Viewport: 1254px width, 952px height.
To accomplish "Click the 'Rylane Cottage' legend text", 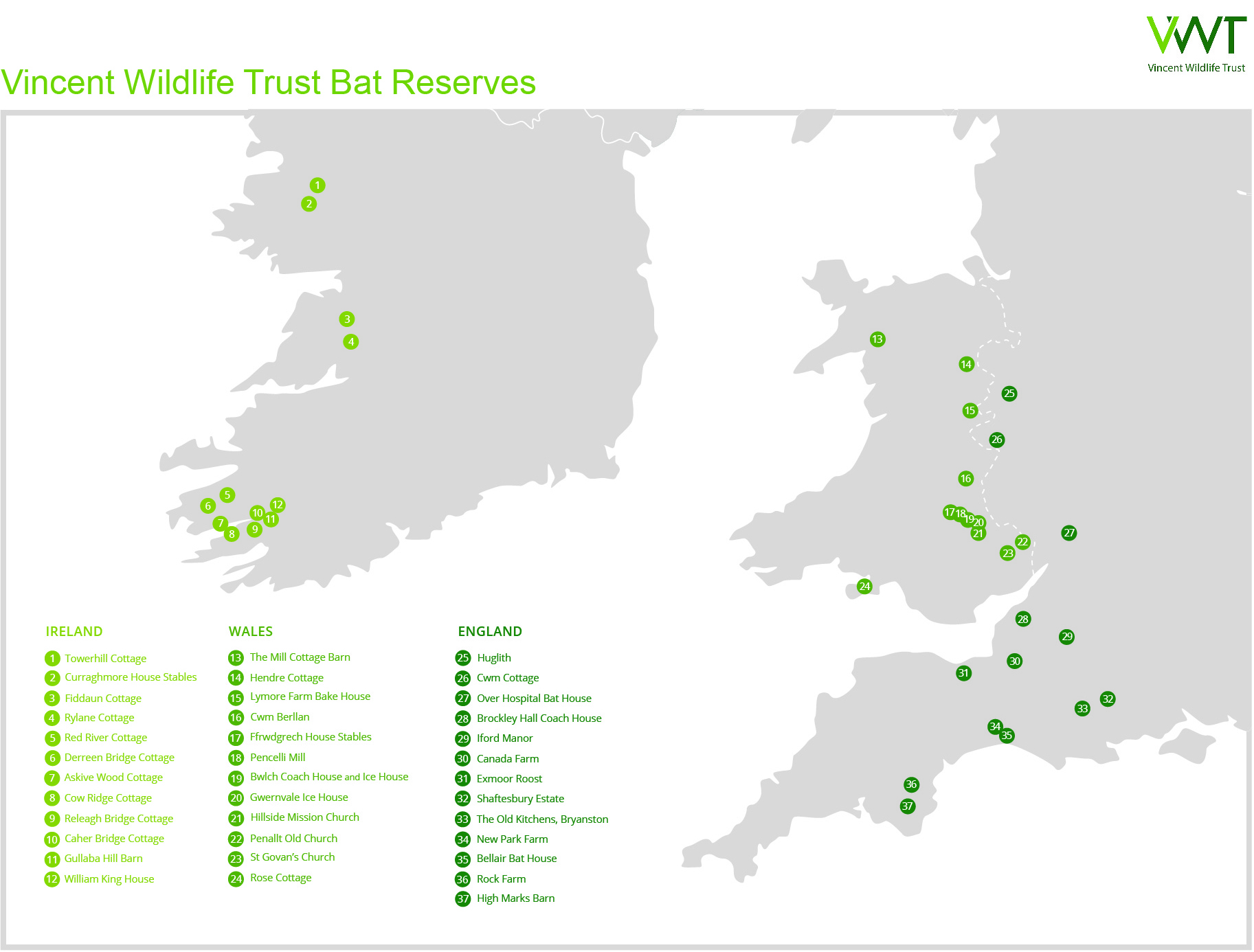I will click(100, 718).
